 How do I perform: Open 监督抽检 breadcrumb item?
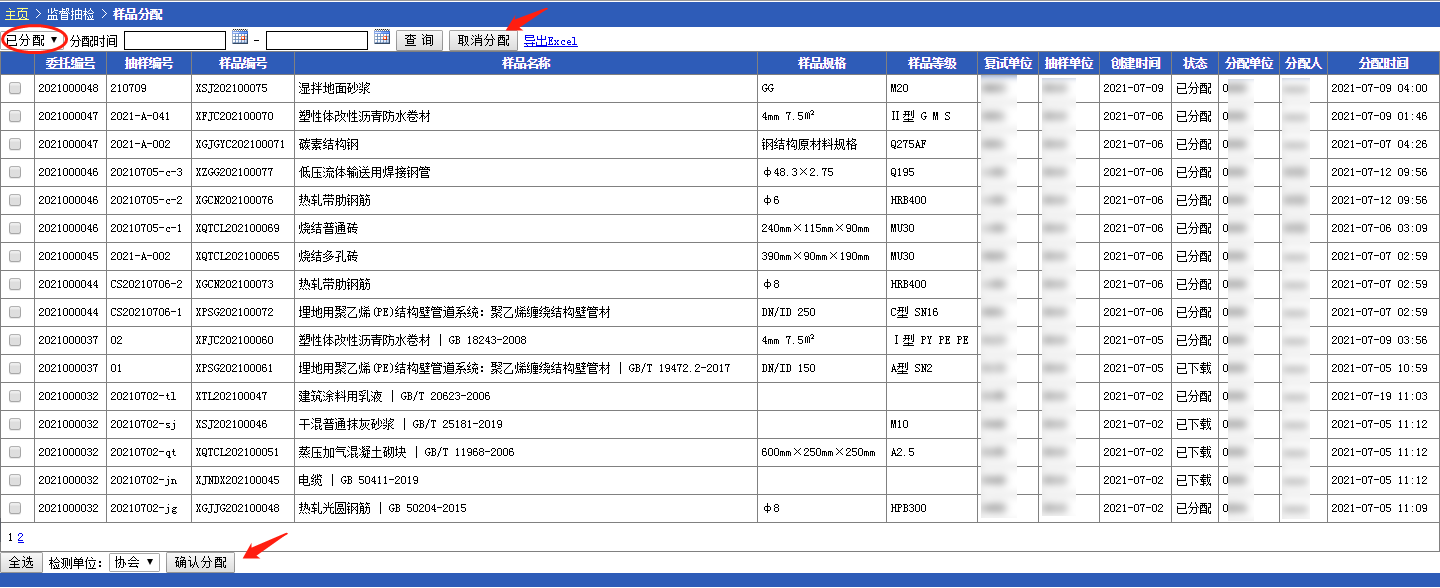pyautogui.click(x=71, y=14)
